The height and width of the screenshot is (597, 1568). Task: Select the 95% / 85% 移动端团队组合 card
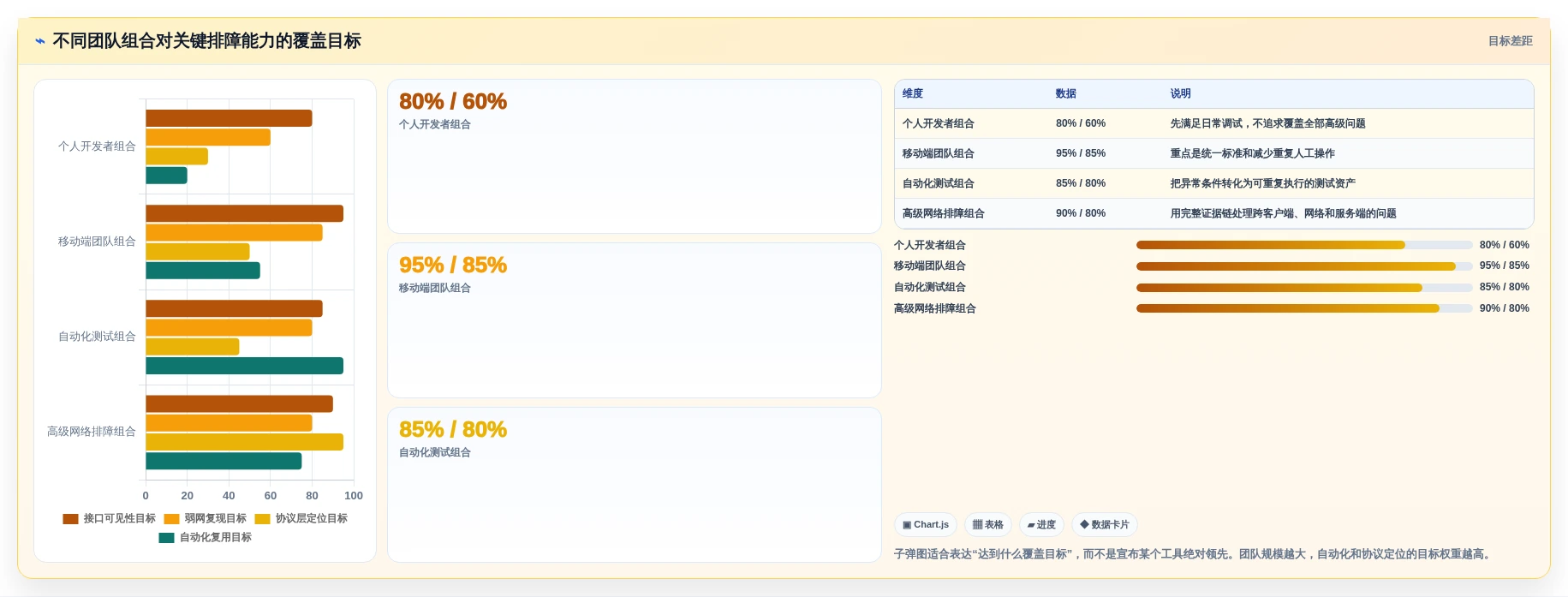point(635,320)
